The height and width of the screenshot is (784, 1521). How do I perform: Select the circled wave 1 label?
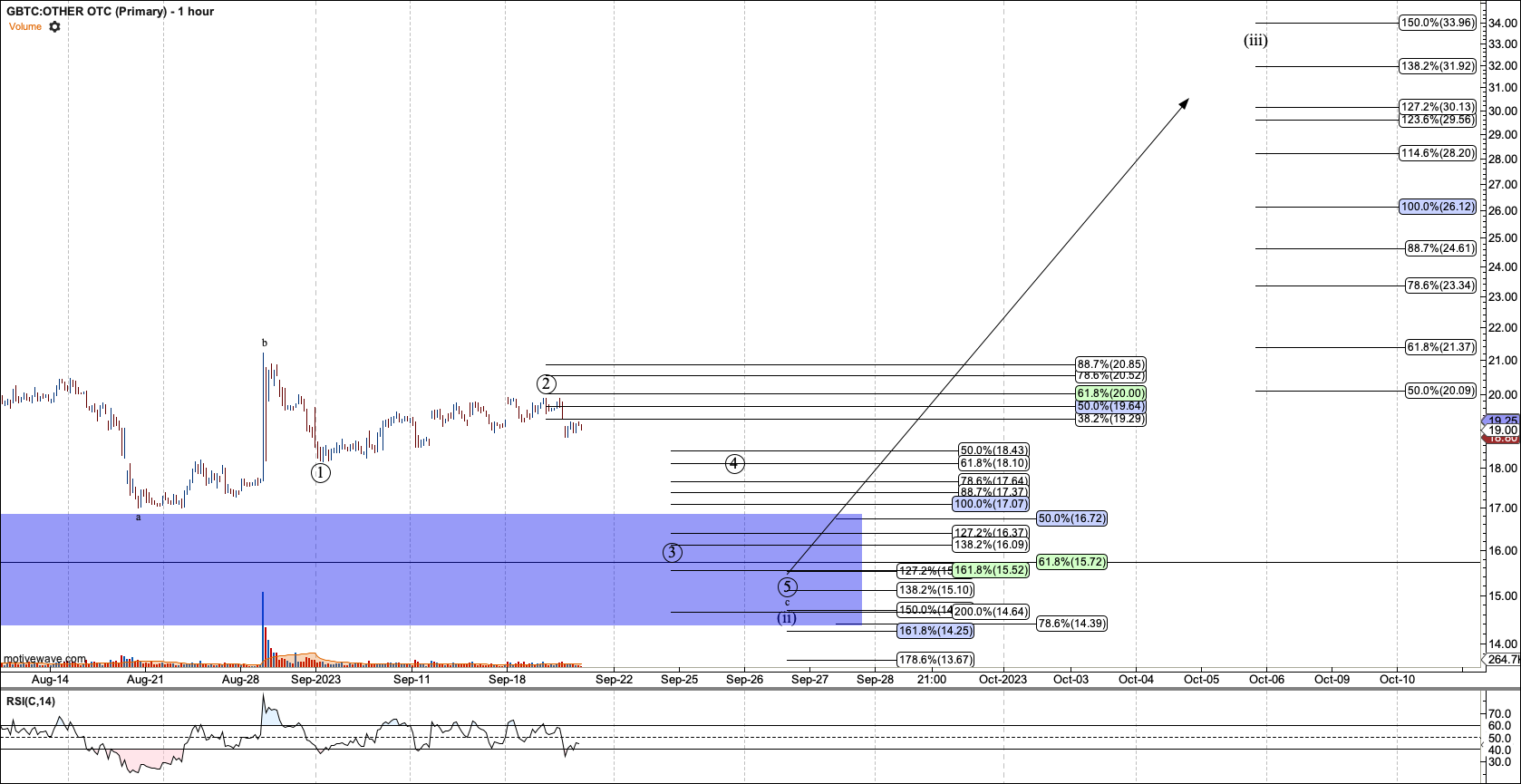coord(320,472)
